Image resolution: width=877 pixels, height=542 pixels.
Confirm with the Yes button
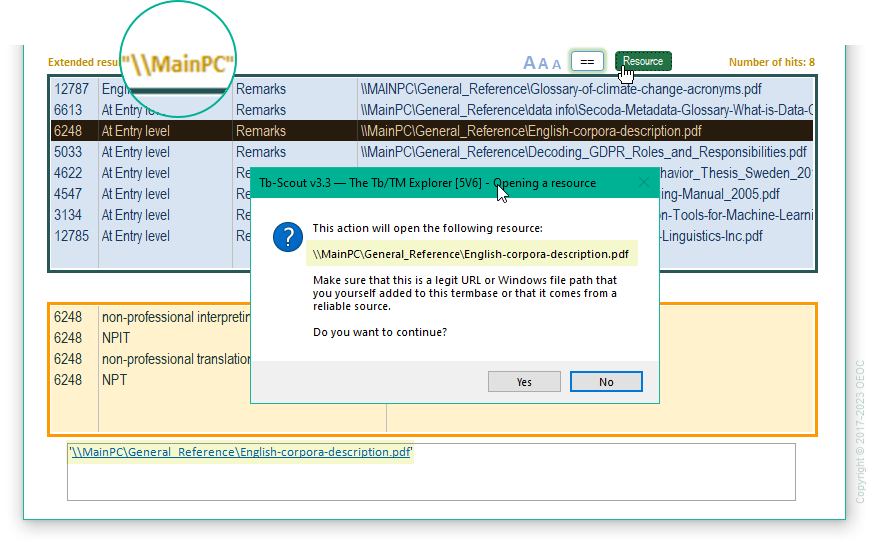(x=524, y=382)
